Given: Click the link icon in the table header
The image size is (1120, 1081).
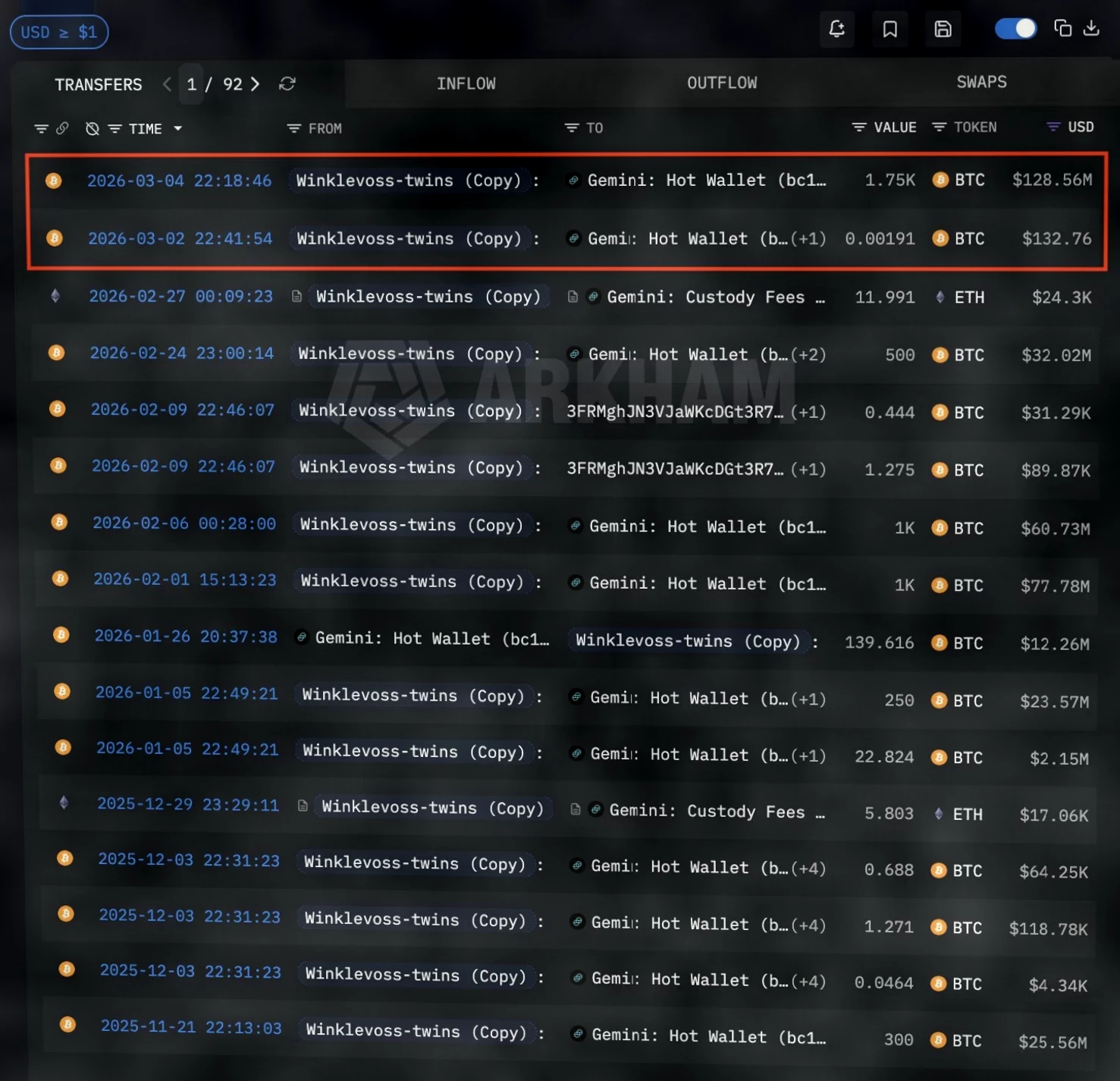Looking at the screenshot, I should tap(62, 128).
